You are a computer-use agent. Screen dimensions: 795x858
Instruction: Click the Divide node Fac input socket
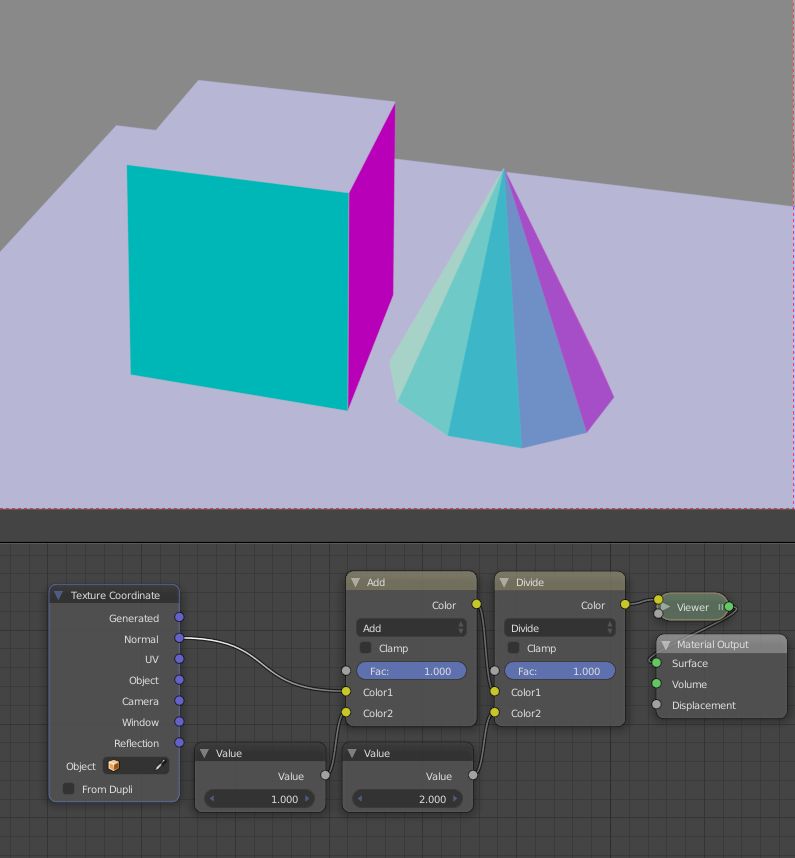495,670
